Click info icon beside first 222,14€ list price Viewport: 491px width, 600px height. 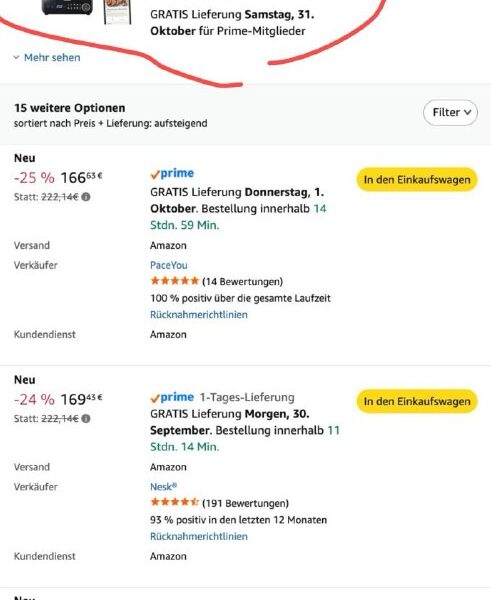point(86,197)
